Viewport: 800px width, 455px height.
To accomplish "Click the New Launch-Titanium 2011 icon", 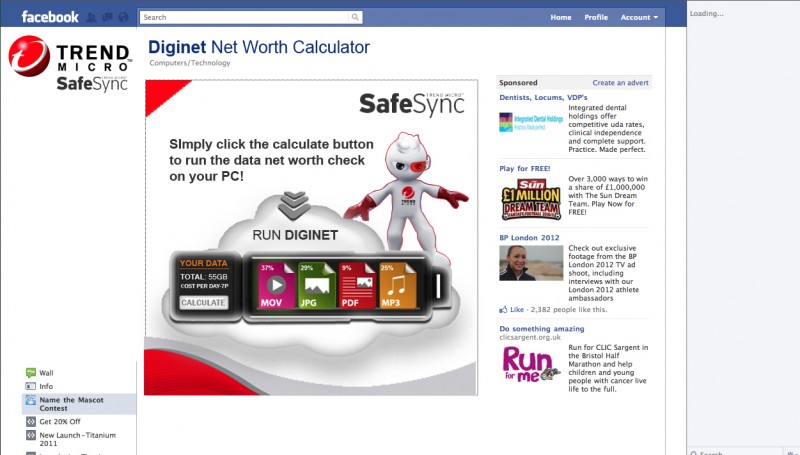I will (31, 435).
